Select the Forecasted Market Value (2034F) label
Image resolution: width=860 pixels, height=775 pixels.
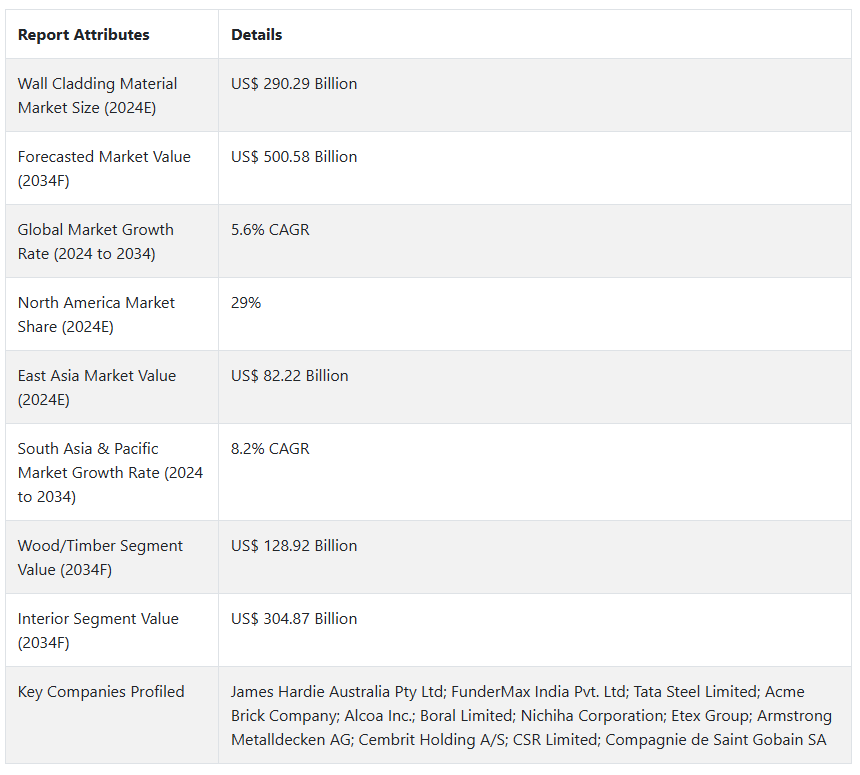click(x=104, y=169)
